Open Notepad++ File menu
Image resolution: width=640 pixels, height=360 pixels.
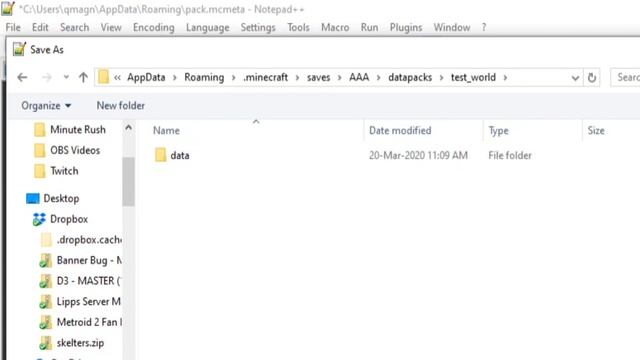(x=13, y=27)
